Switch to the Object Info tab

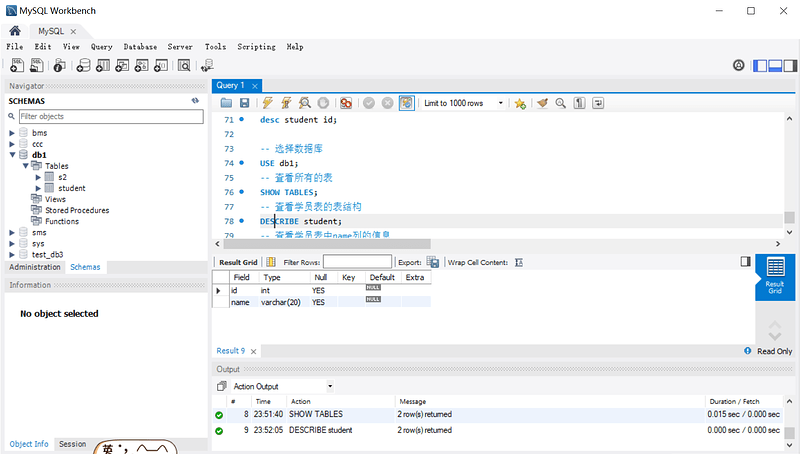29,444
